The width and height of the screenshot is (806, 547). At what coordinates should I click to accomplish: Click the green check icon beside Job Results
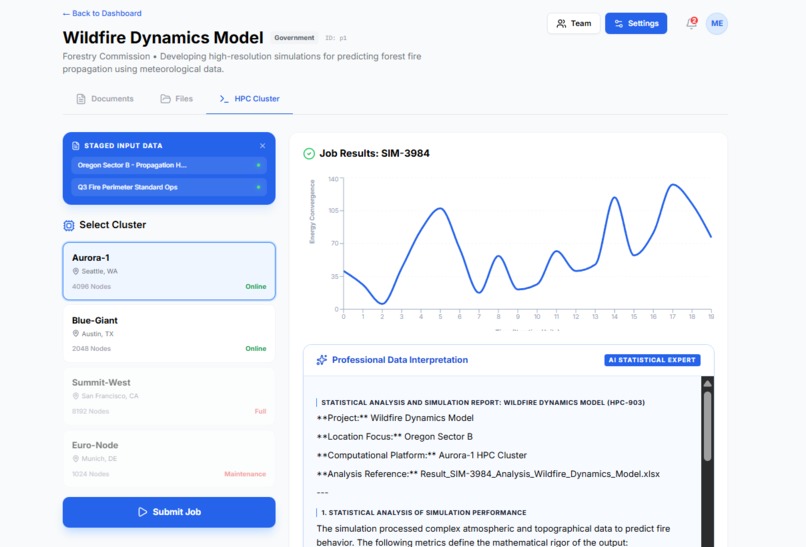(309, 154)
